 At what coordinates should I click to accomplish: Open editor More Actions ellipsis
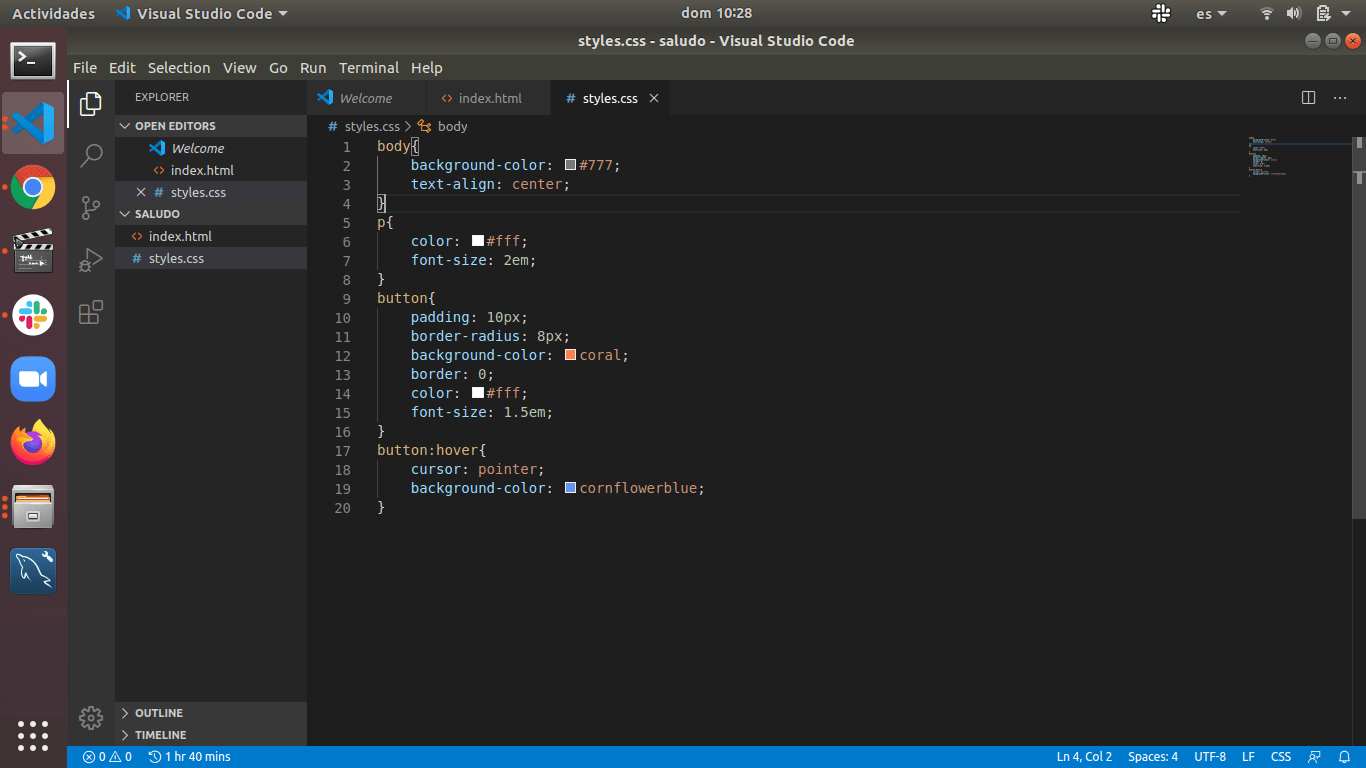[x=1340, y=98]
